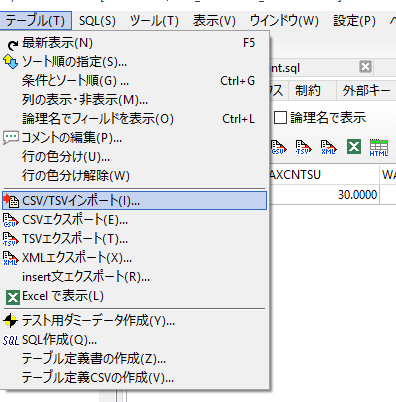
Task: Click the CSV icon beside CSVエクスポート menu entry
Action: pos(11,220)
